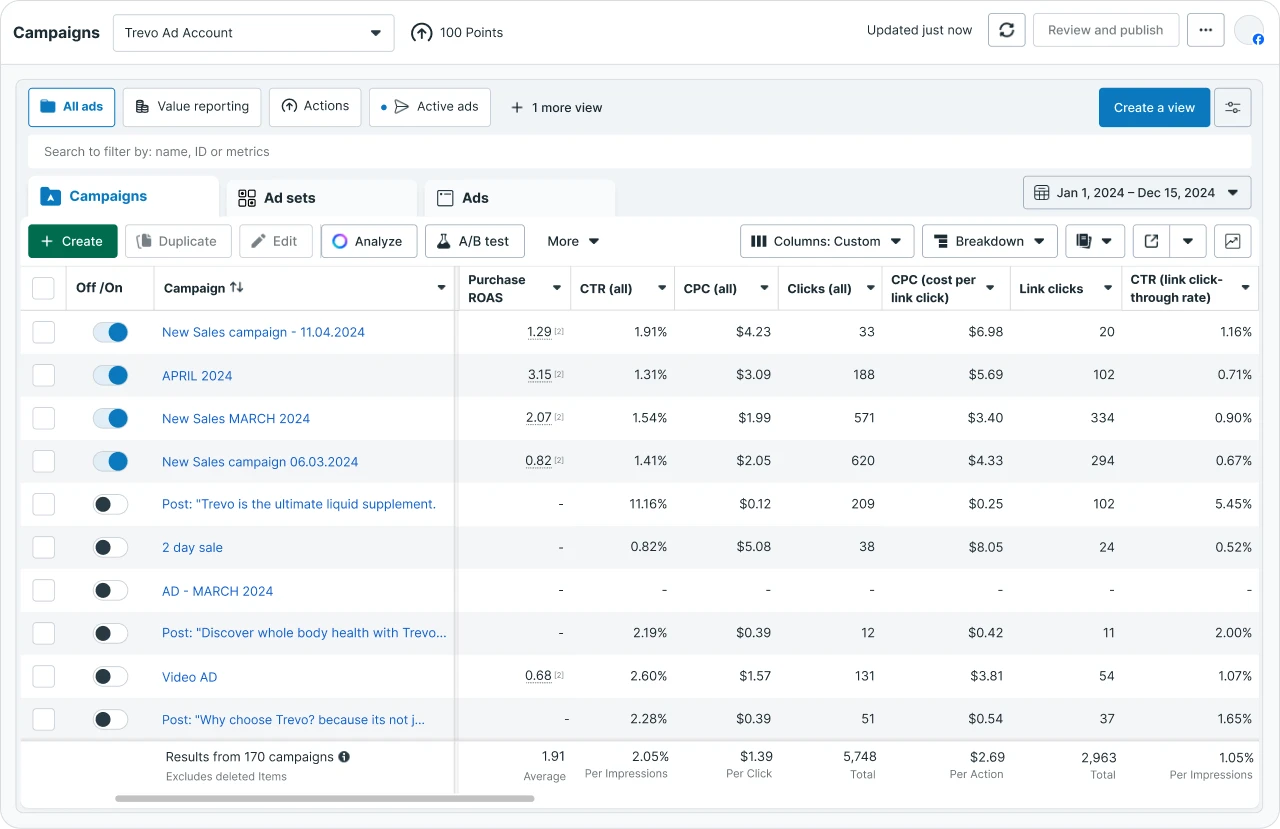Select the All ads view tab
1280x829 pixels.
72,107
